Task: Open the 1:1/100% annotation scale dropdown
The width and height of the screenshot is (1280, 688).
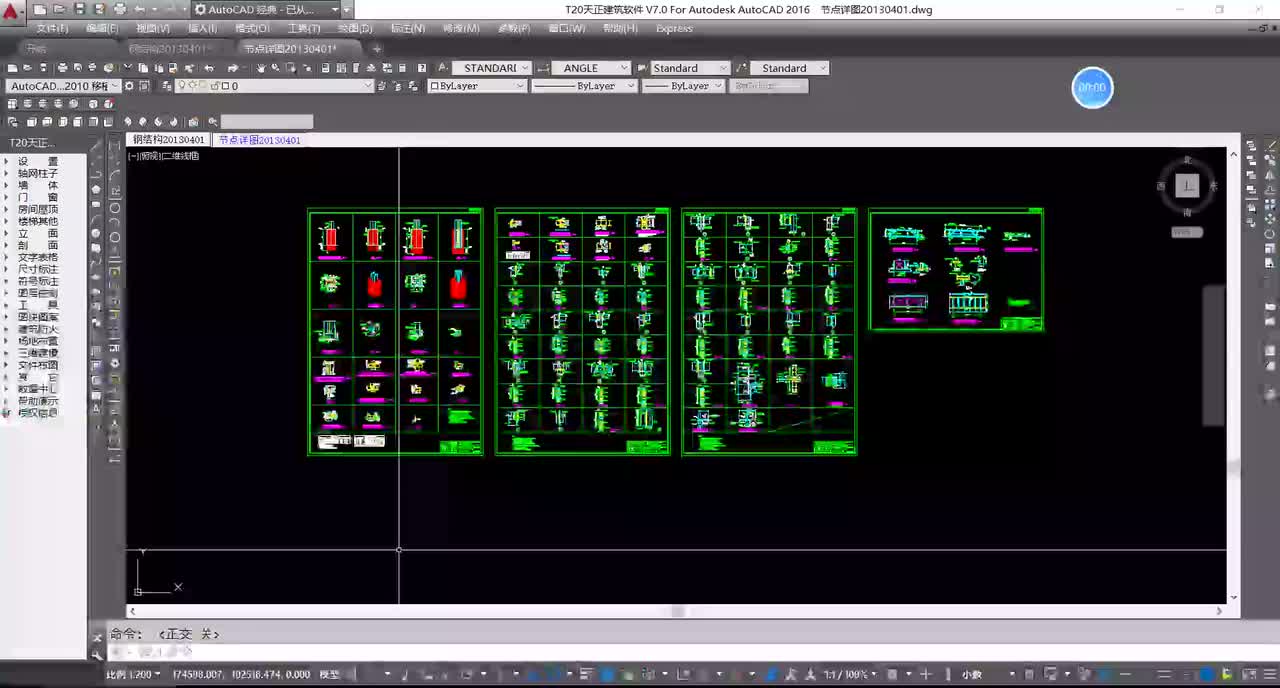Action: tap(851, 674)
